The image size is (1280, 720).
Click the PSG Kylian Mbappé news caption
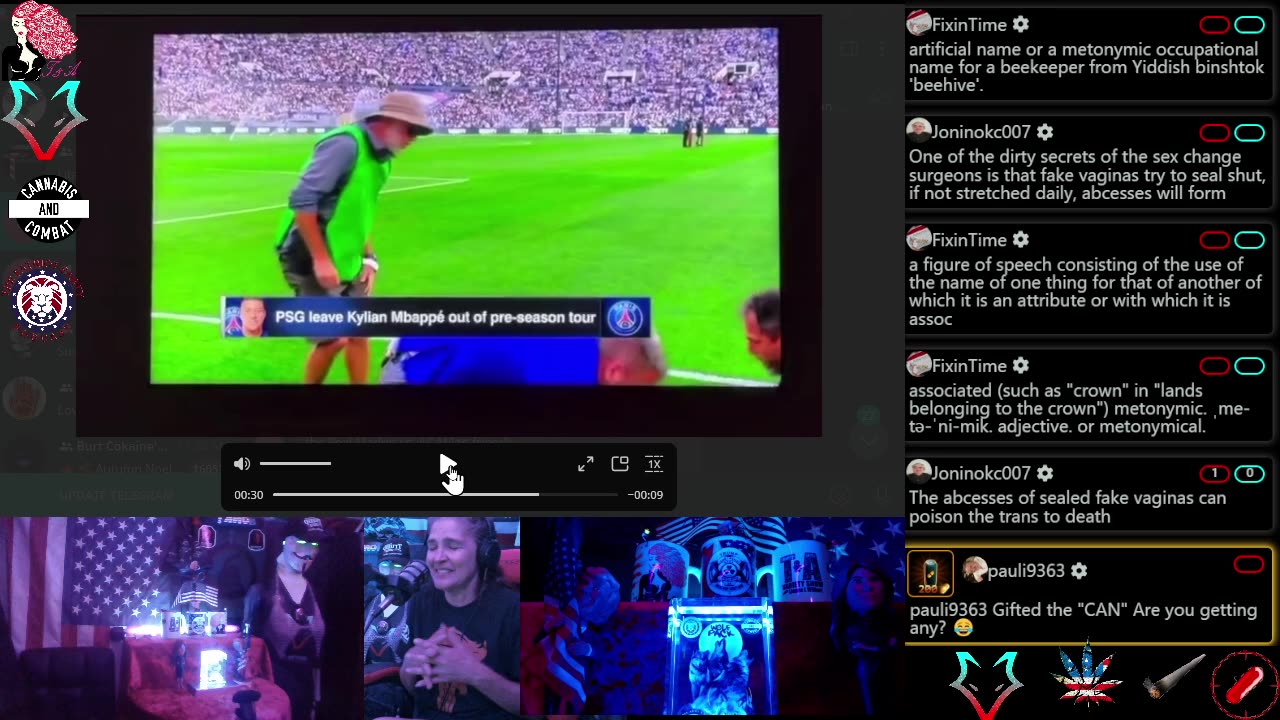pos(436,317)
